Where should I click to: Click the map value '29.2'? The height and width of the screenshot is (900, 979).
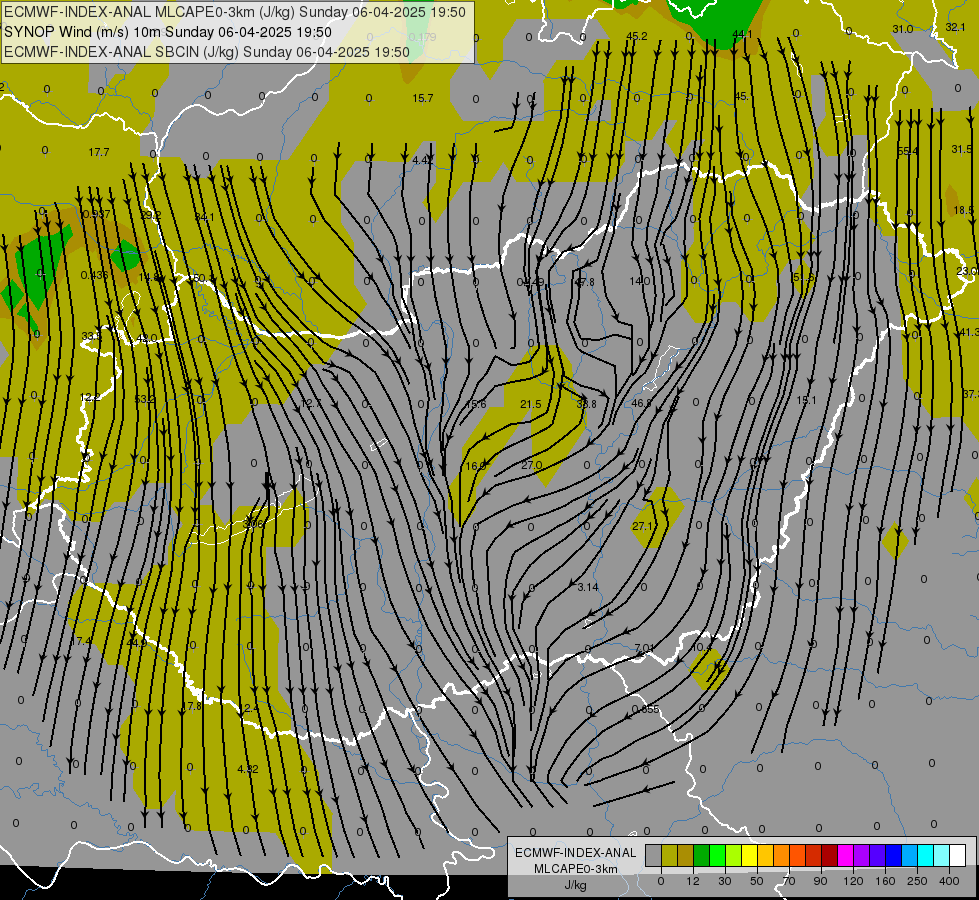click(x=150, y=215)
